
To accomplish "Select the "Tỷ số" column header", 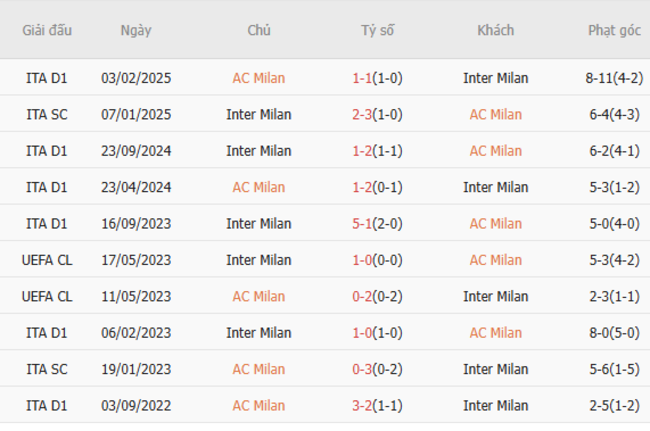I will click(377, 30).
